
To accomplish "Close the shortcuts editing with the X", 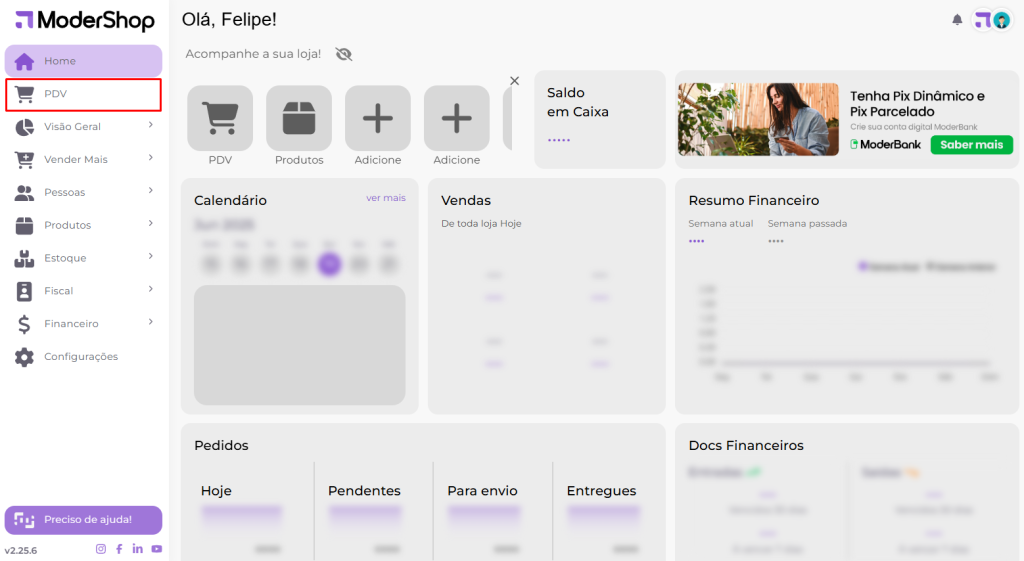I will pos(515,81).
